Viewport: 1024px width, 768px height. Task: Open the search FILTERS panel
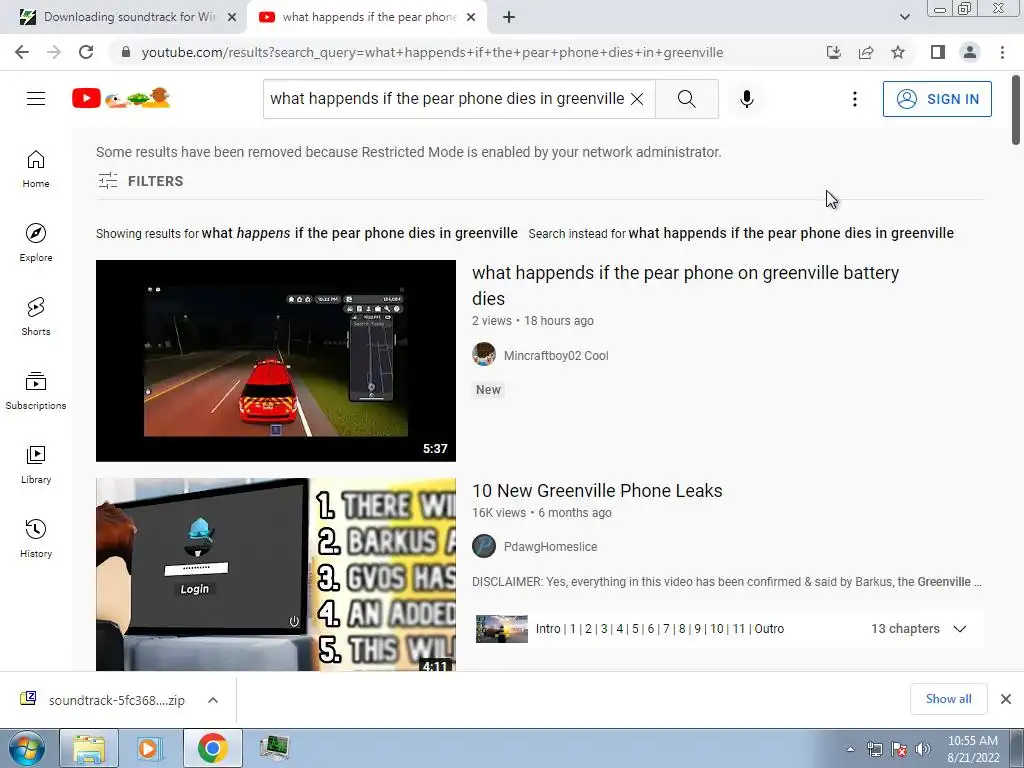pos(140,181)
